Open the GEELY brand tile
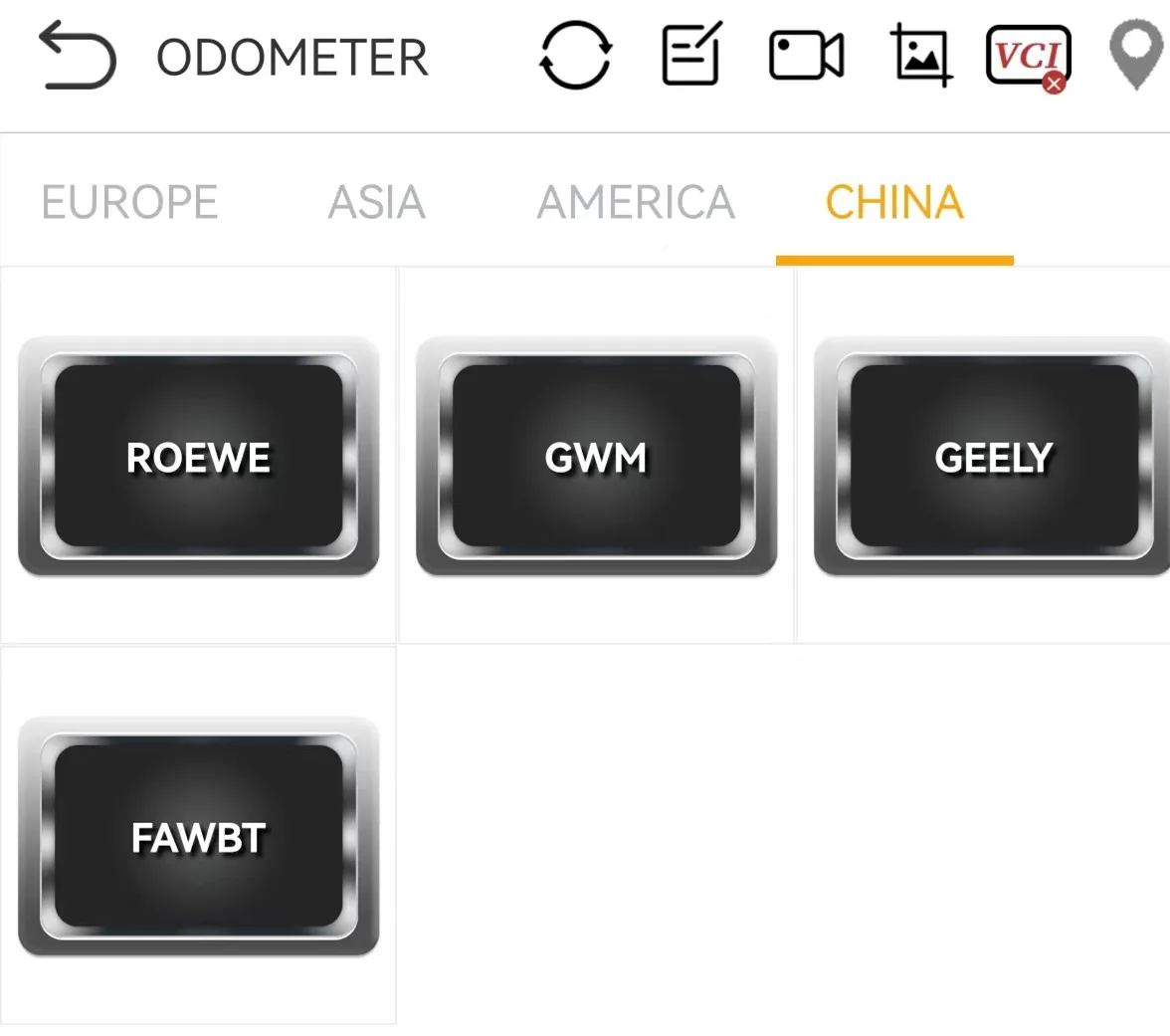The width and height of the screenshot is (1170, 1036). (x=993, y=456)
